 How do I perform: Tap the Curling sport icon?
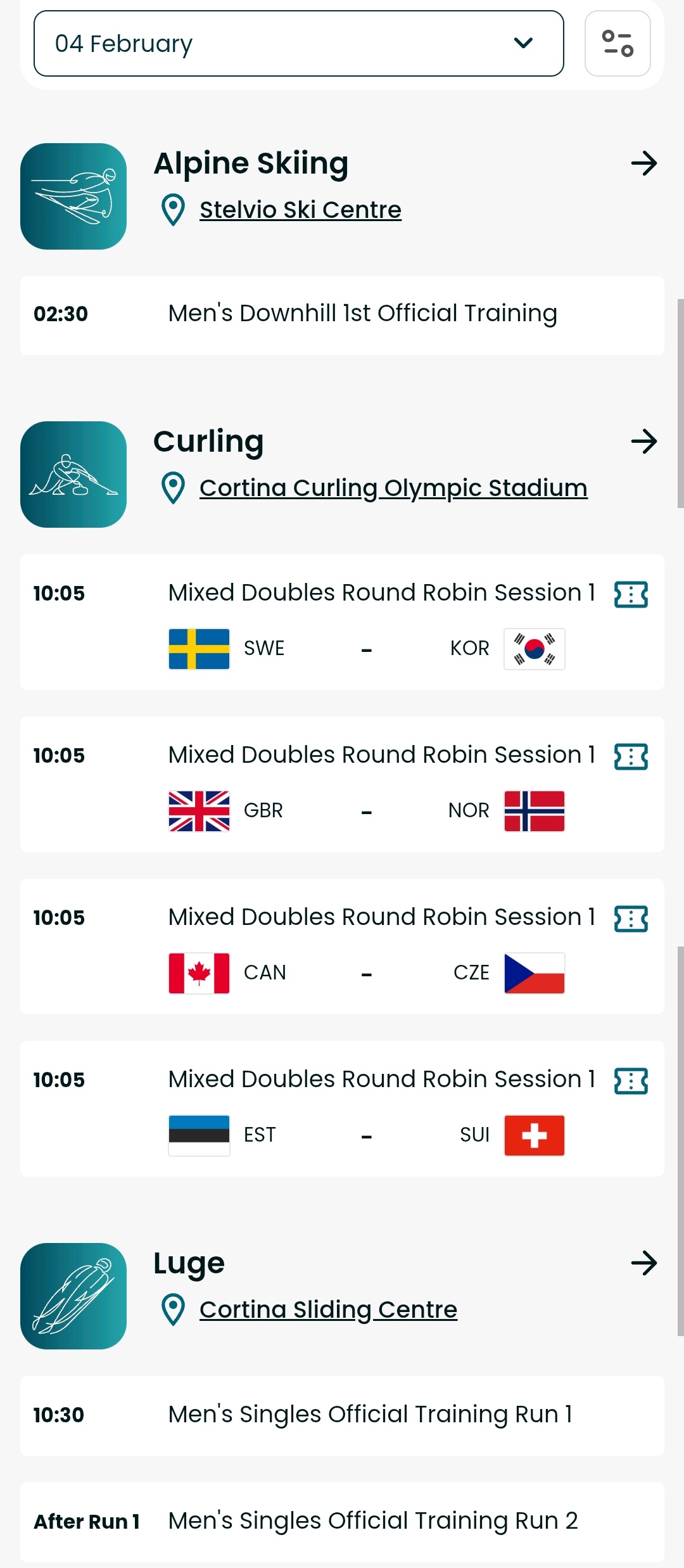pyautogui.click(x=73, y=475)
